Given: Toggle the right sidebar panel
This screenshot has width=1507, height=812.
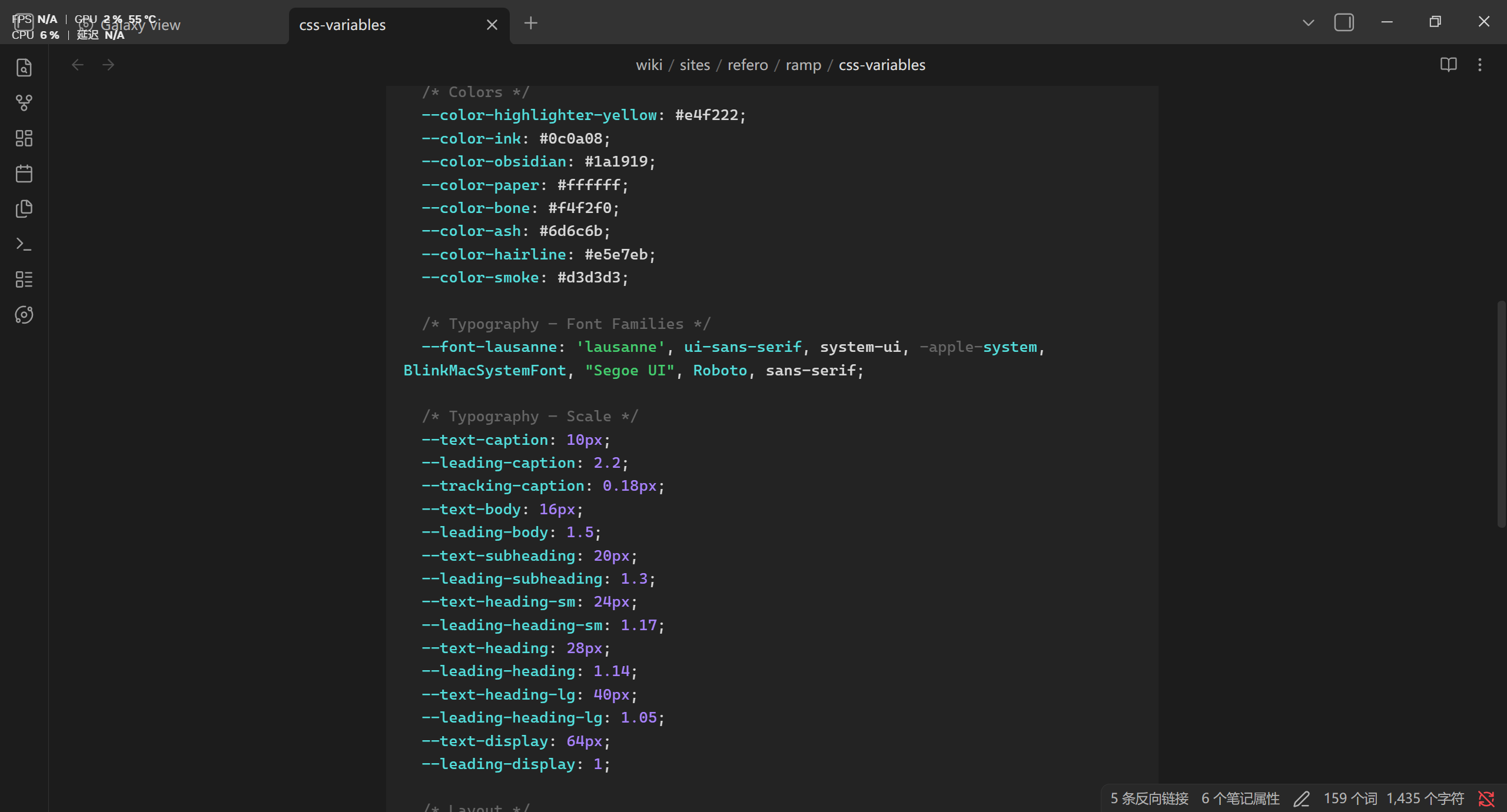Looking at the screenshot, I should (1344, 23).
